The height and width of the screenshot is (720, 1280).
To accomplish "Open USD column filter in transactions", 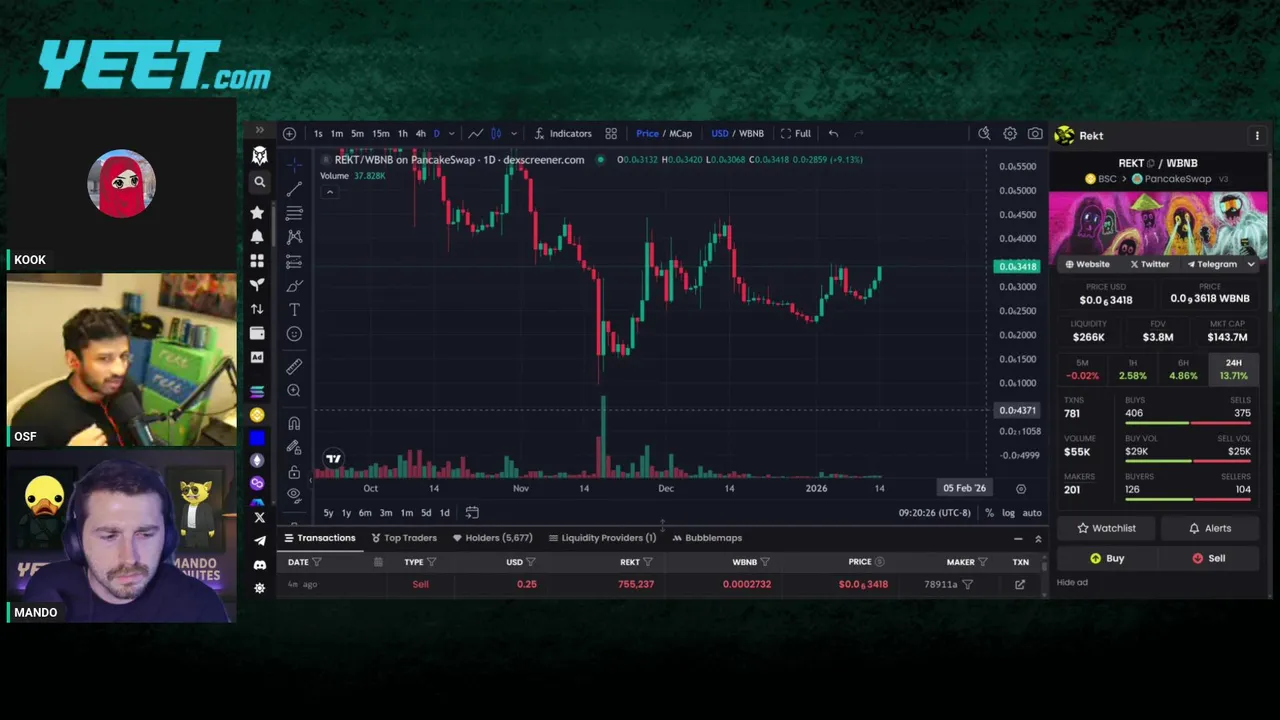I will (530, 562).
